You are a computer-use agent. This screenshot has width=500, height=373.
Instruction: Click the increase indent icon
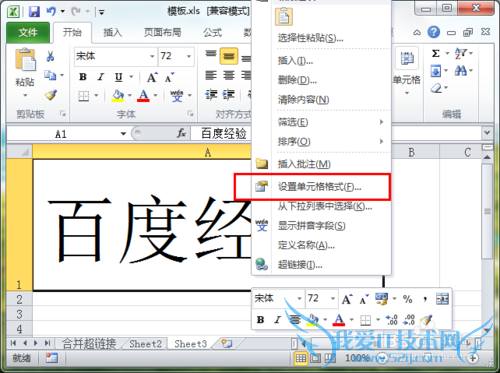coord(229,95)
